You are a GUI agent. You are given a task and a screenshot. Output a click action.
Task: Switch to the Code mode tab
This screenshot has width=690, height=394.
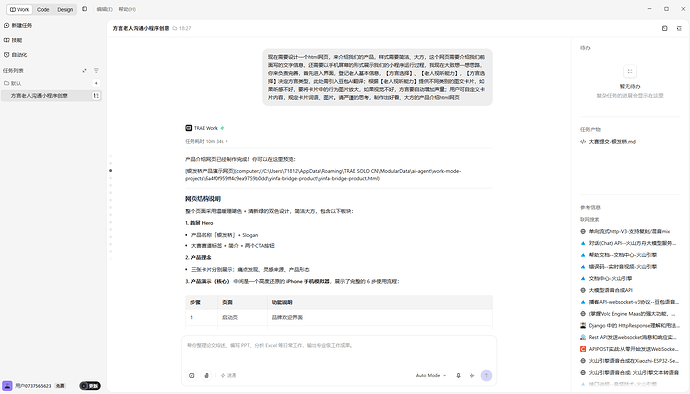tap(43, 9)
